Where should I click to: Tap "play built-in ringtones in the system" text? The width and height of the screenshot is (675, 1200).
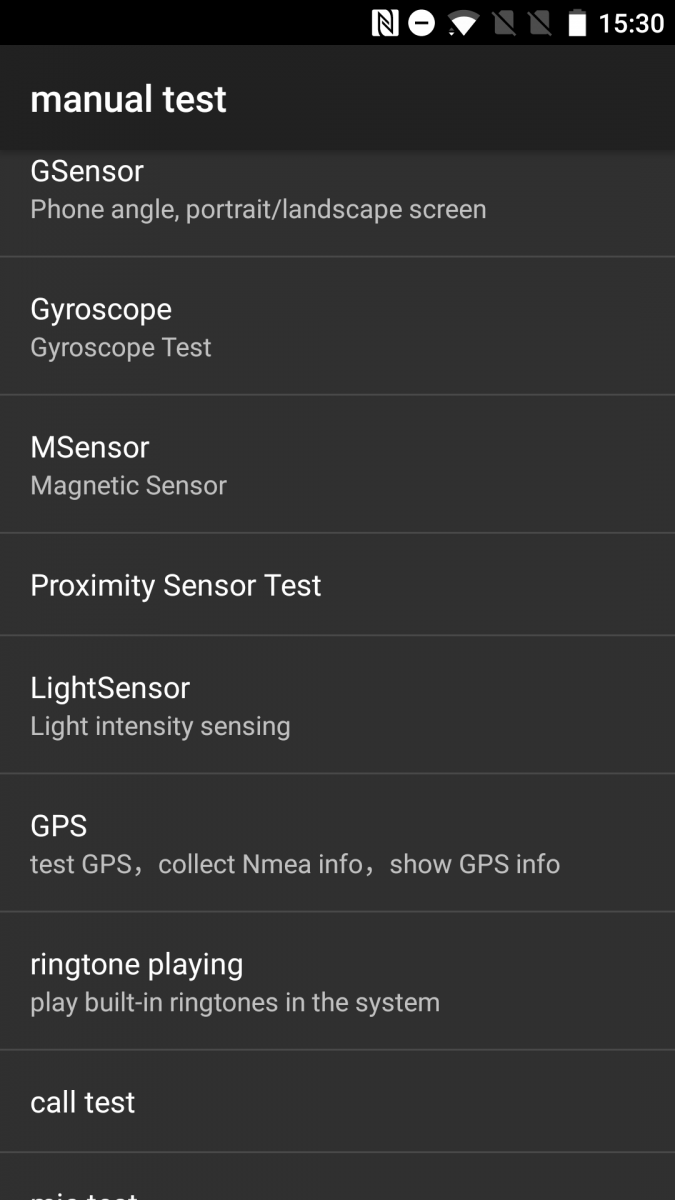pyautogui.click(x=235, y=1003)
